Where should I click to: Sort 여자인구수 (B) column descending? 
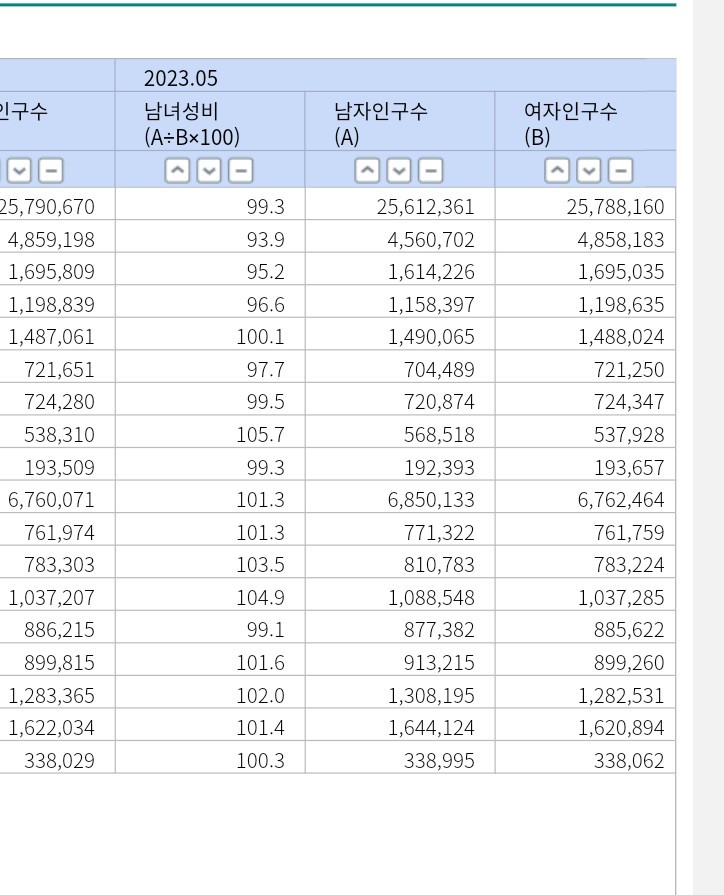click(x=589, y=171)
